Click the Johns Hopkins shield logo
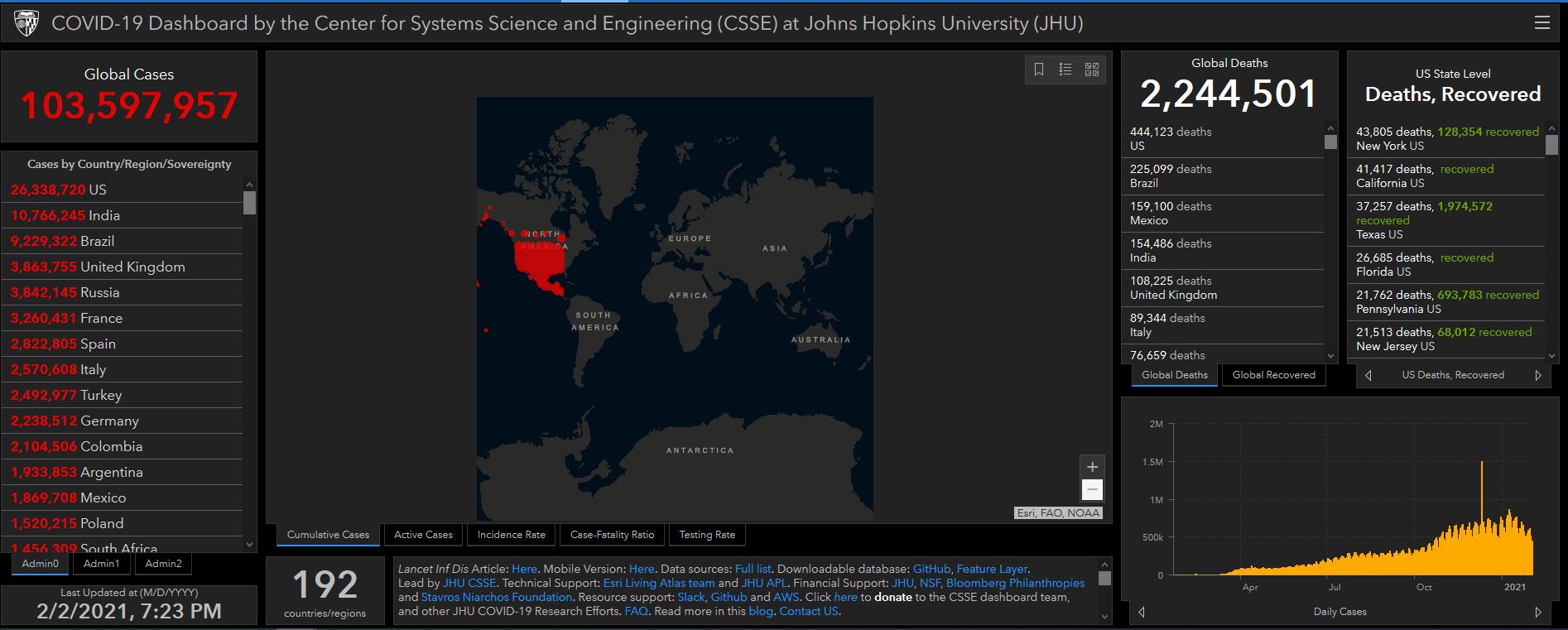 point(26,23)
